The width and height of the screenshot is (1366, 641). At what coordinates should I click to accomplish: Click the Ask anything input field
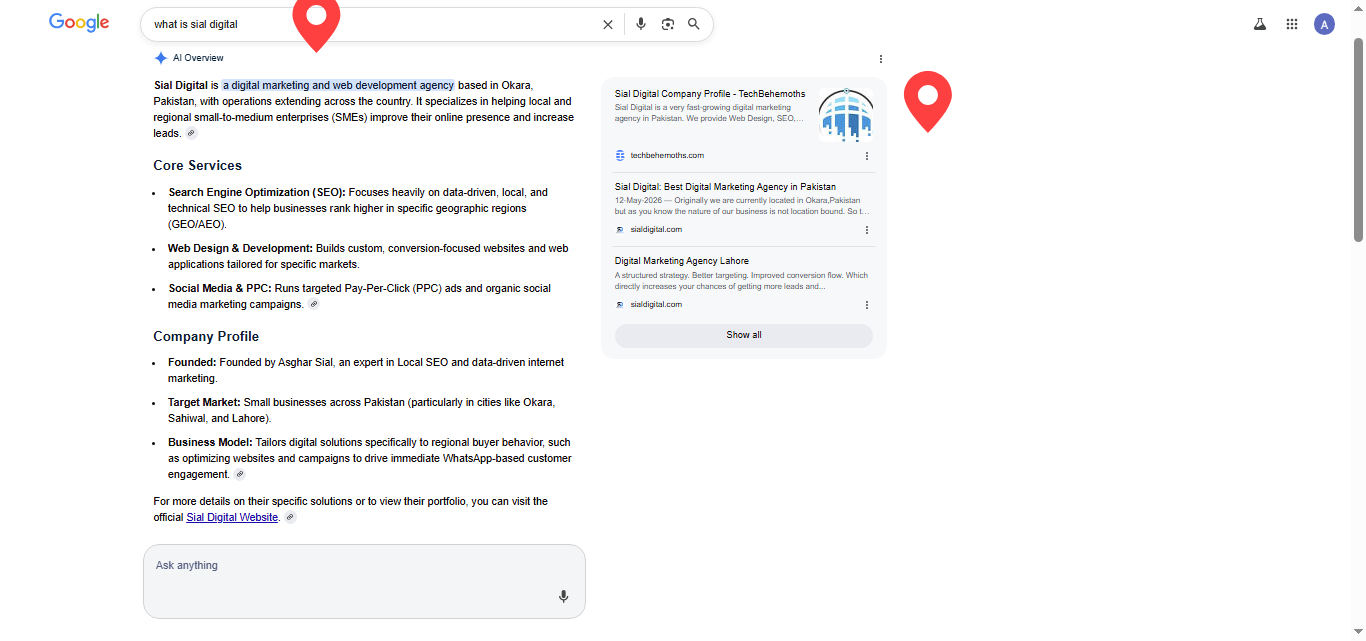click(x=364, y=581)
